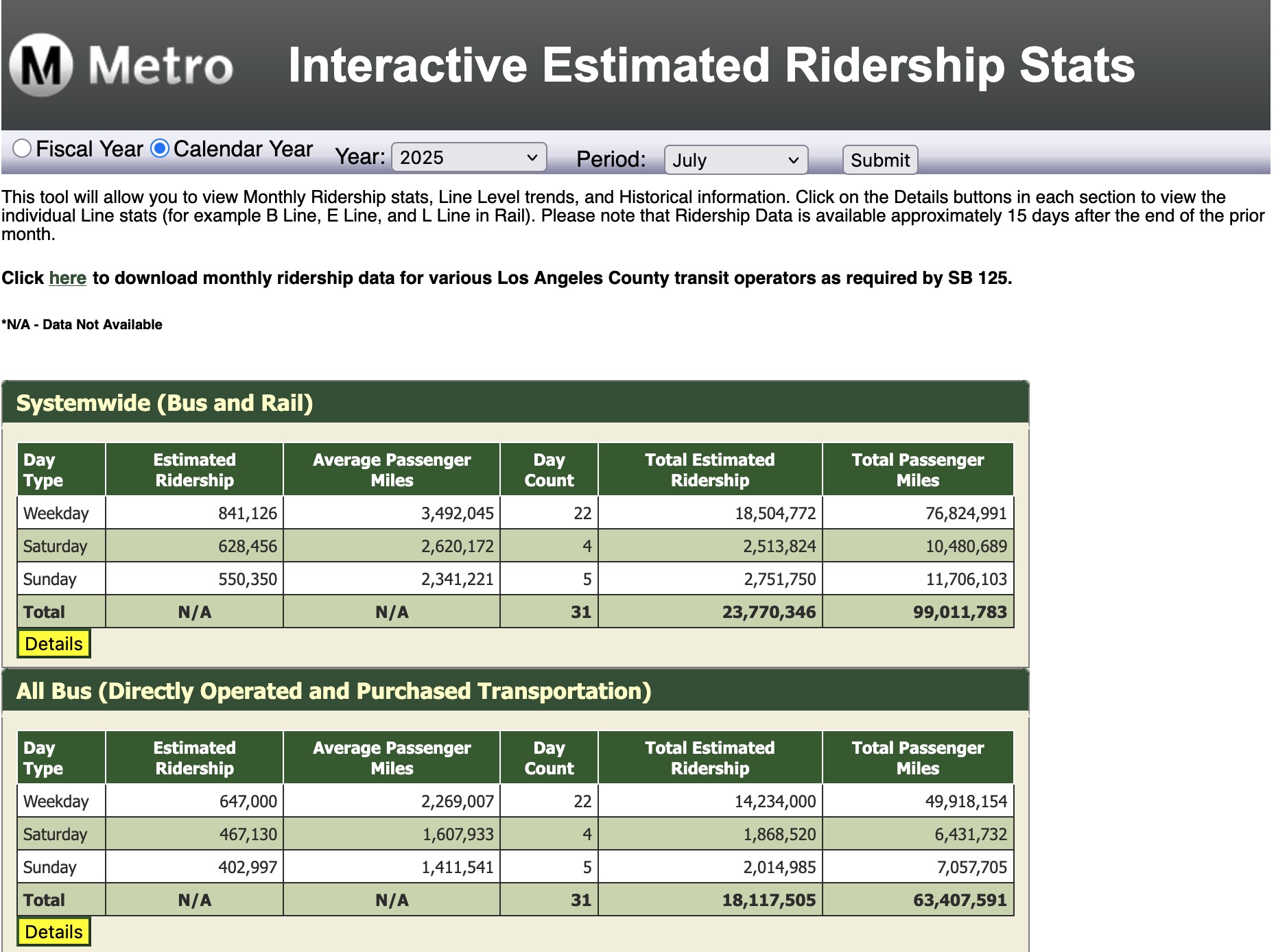Click Systemwide total passenger miles 99,011,783
The width and height of the screenshot is (1276, 952).
pyautogui.click(x=960, y=612)
